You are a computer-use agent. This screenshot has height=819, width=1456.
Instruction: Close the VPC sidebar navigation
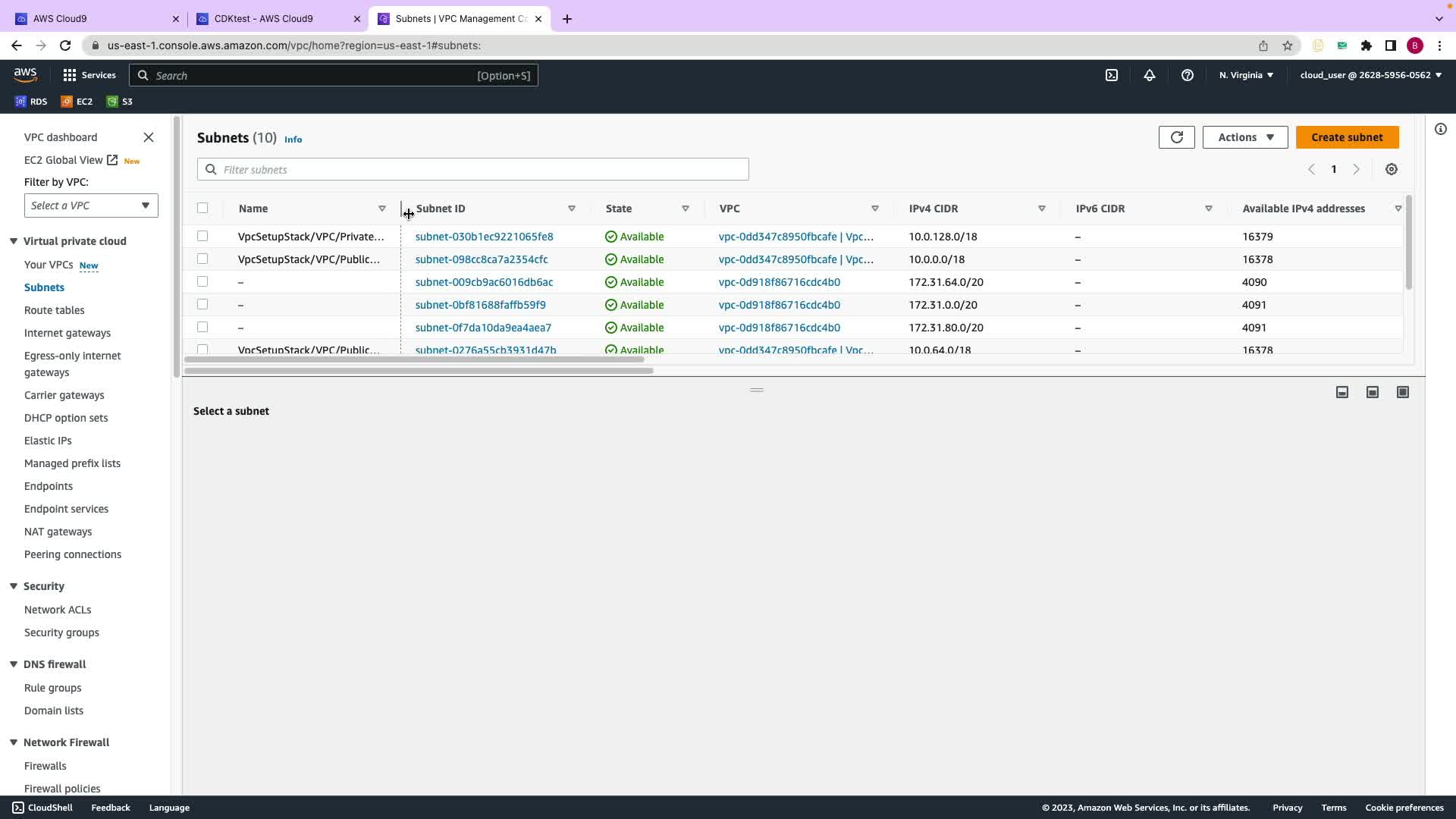pyautogui.click(x=149, y=137)
